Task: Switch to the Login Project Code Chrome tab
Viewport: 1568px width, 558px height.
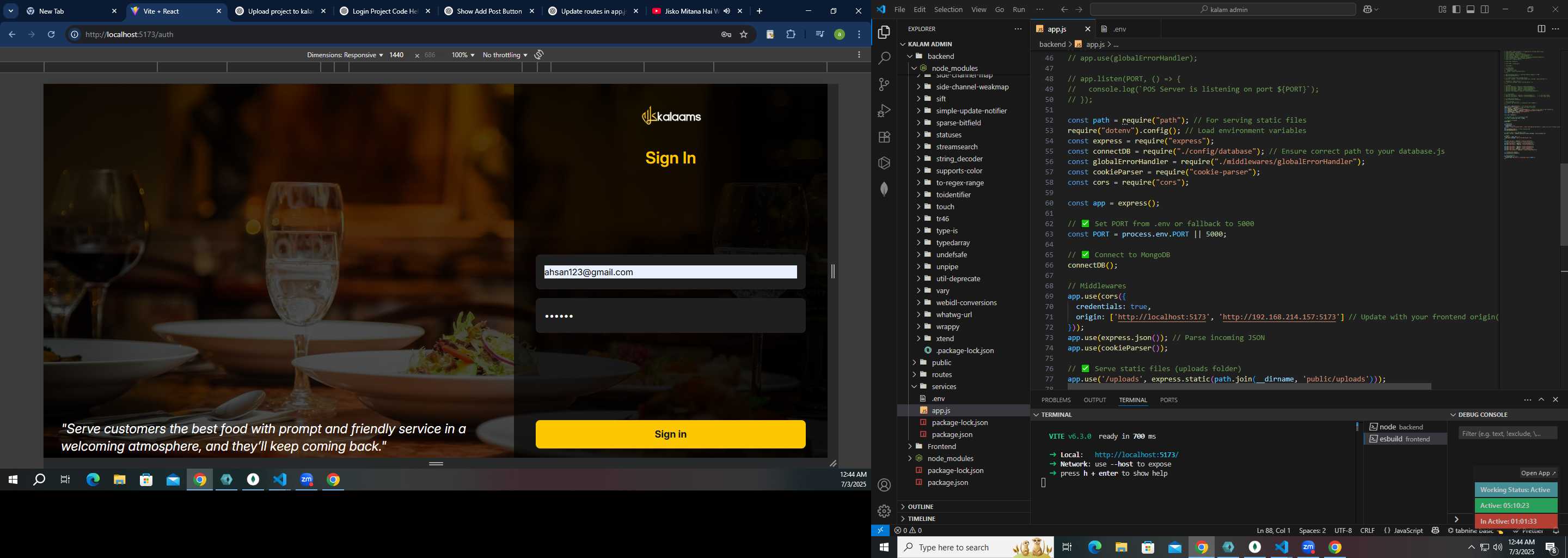Action: tap(385, 11)
